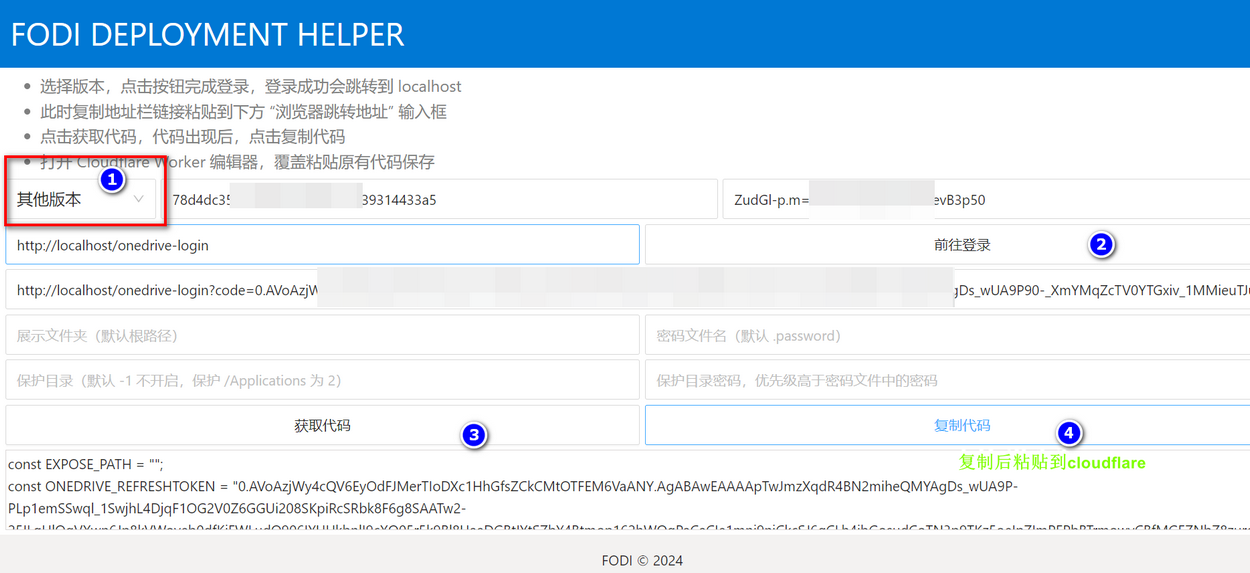The image size is (1250, 573).
Task: Click the 保护目录密码 protected directory password input
Action: tap(946, 380)
